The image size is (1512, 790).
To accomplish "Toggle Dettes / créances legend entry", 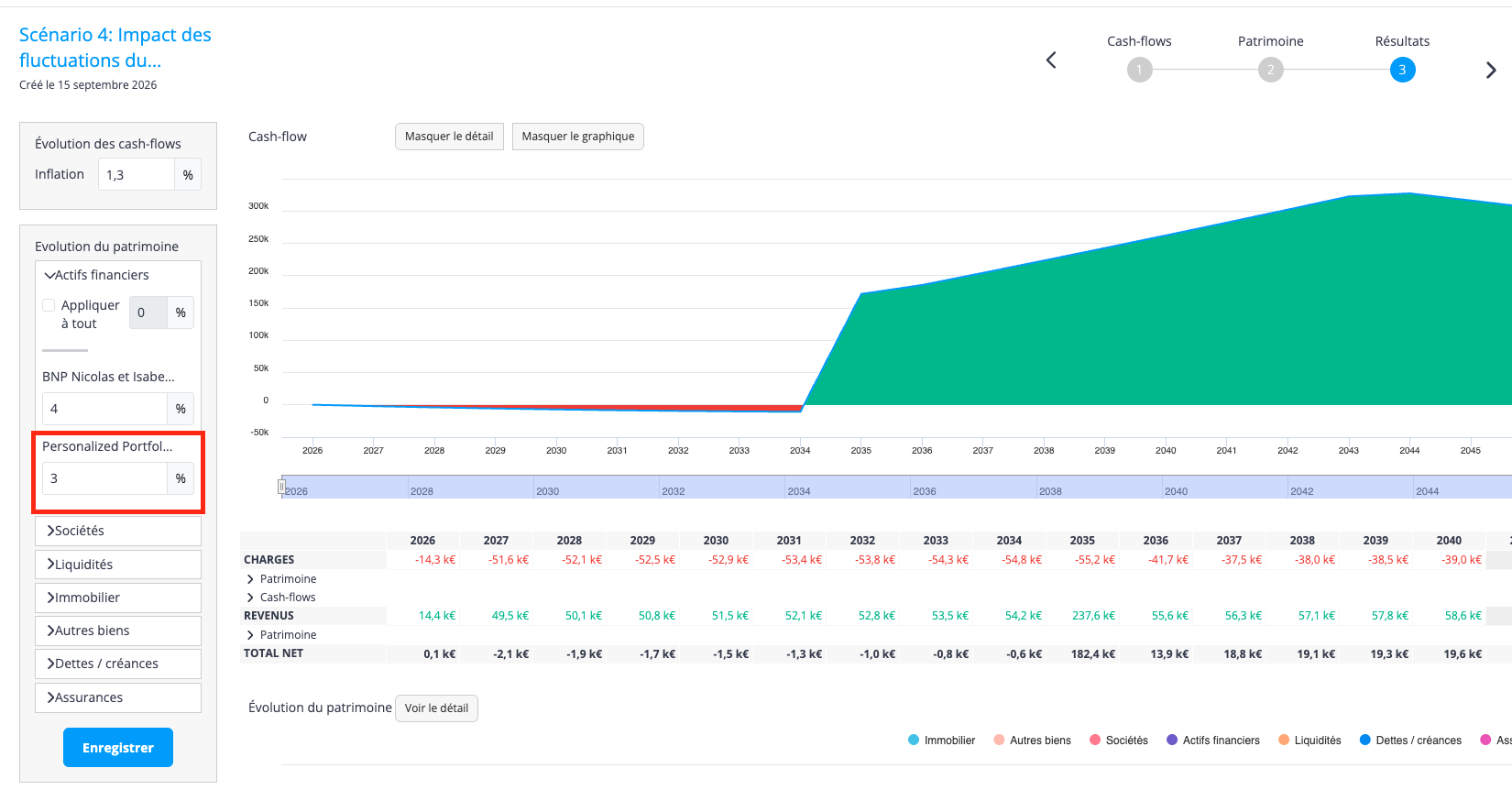I will tap(1410, 741).
